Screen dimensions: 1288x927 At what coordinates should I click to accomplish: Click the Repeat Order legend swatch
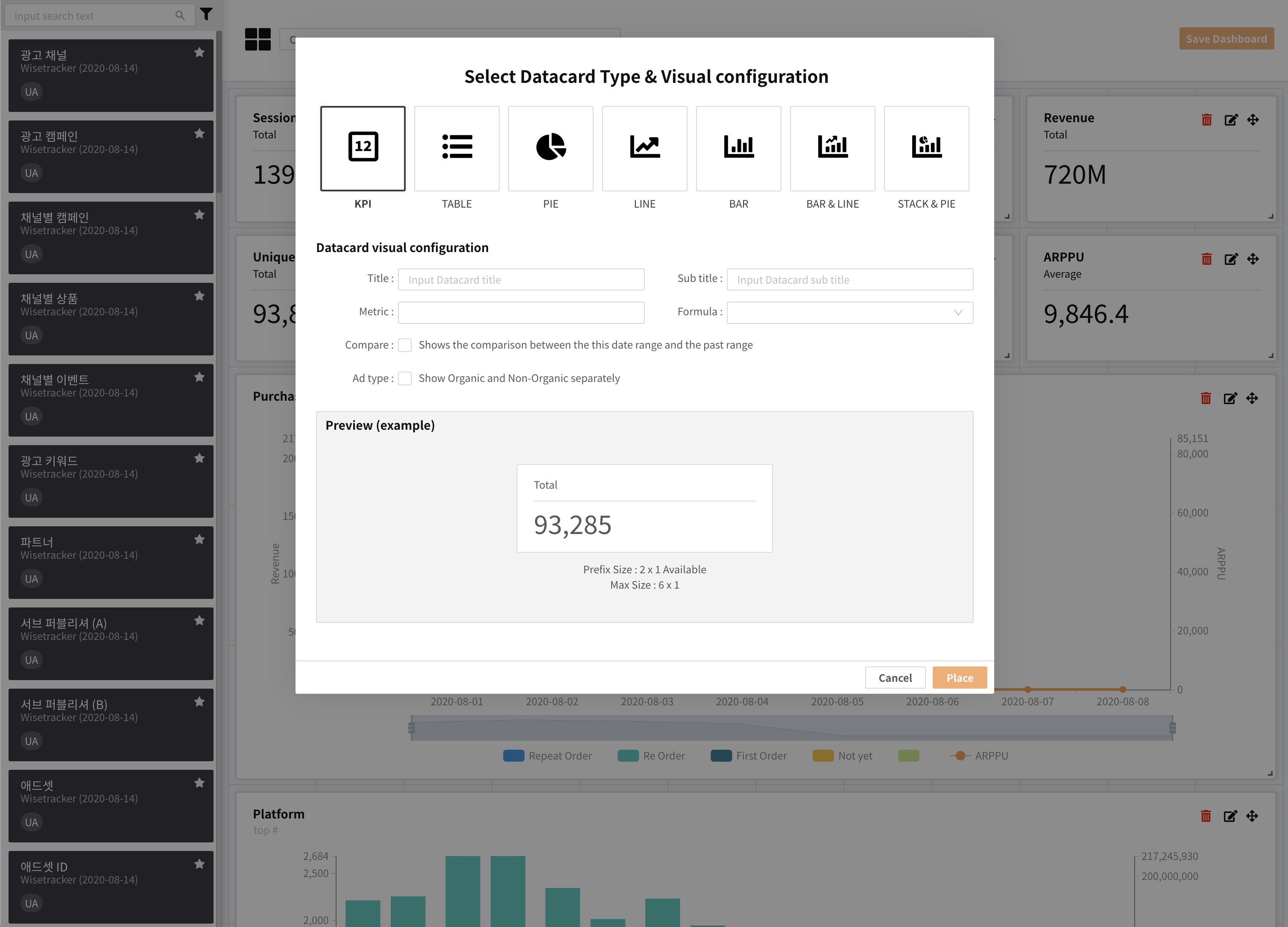click(513, 755)
